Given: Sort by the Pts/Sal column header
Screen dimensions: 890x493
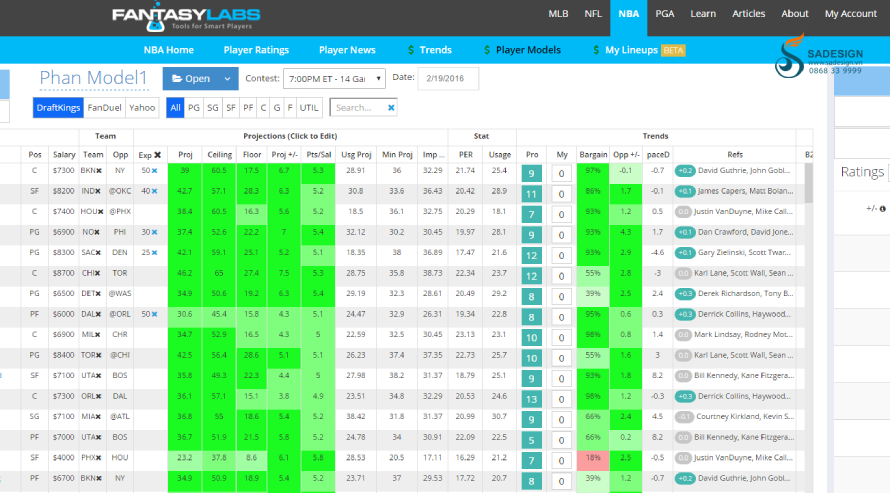Looking at the screenshot, I should [x=318, y=155].
